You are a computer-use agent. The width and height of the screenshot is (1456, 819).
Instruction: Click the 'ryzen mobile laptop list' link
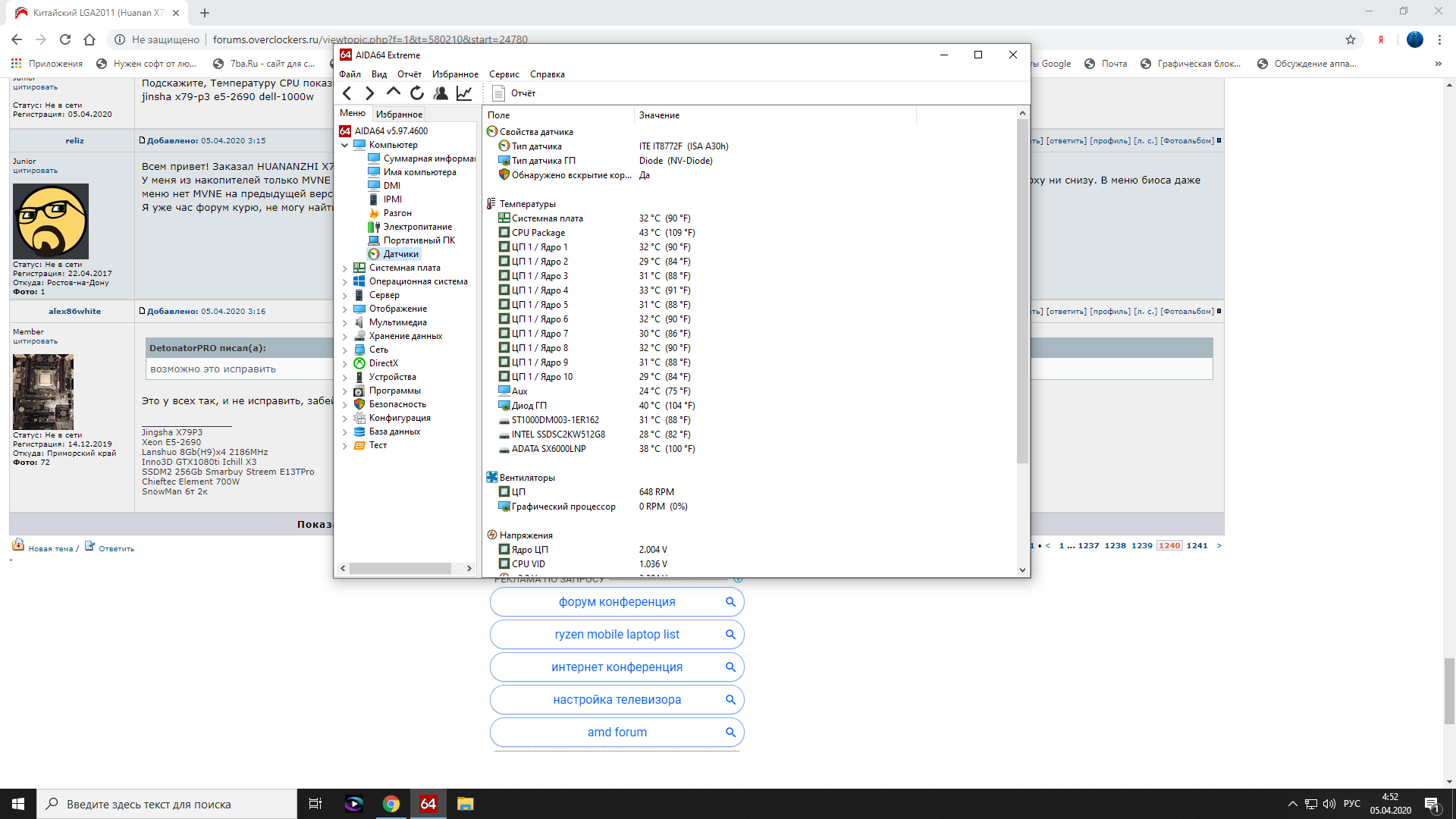click(x=617, y=635)
